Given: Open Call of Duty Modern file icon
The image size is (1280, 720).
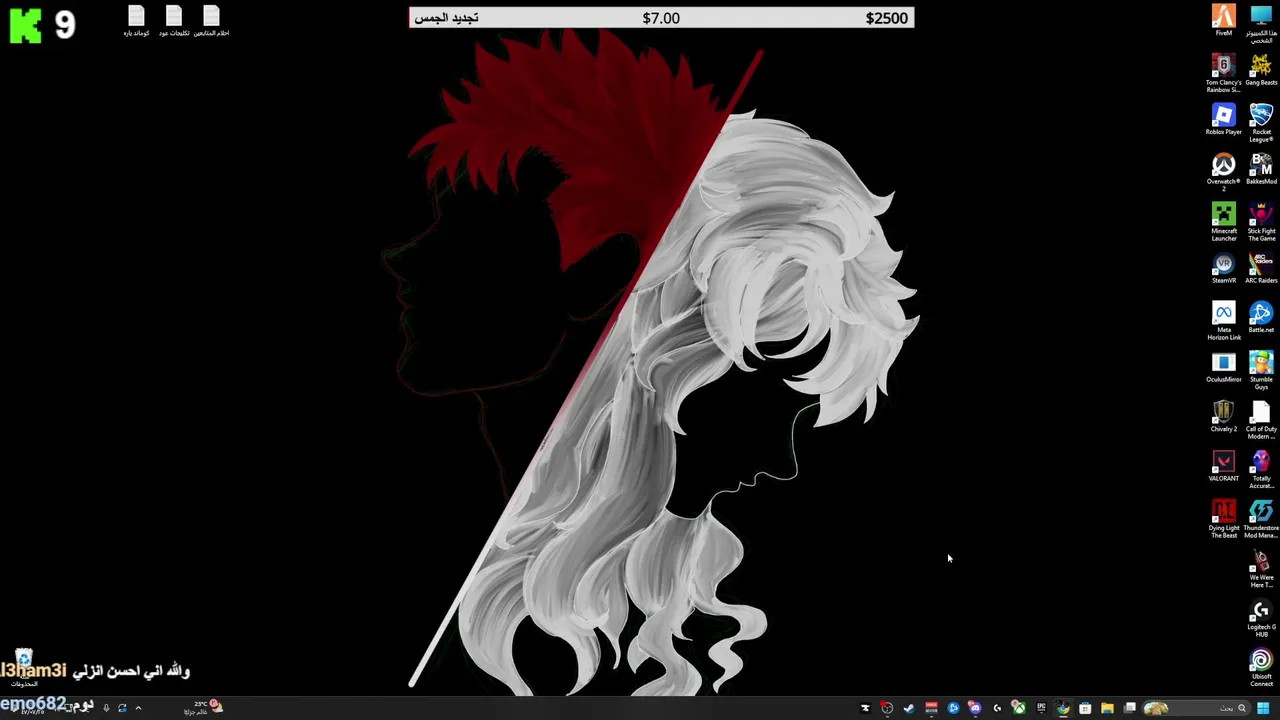Looking at the screenshot, I should point(1261,420).
